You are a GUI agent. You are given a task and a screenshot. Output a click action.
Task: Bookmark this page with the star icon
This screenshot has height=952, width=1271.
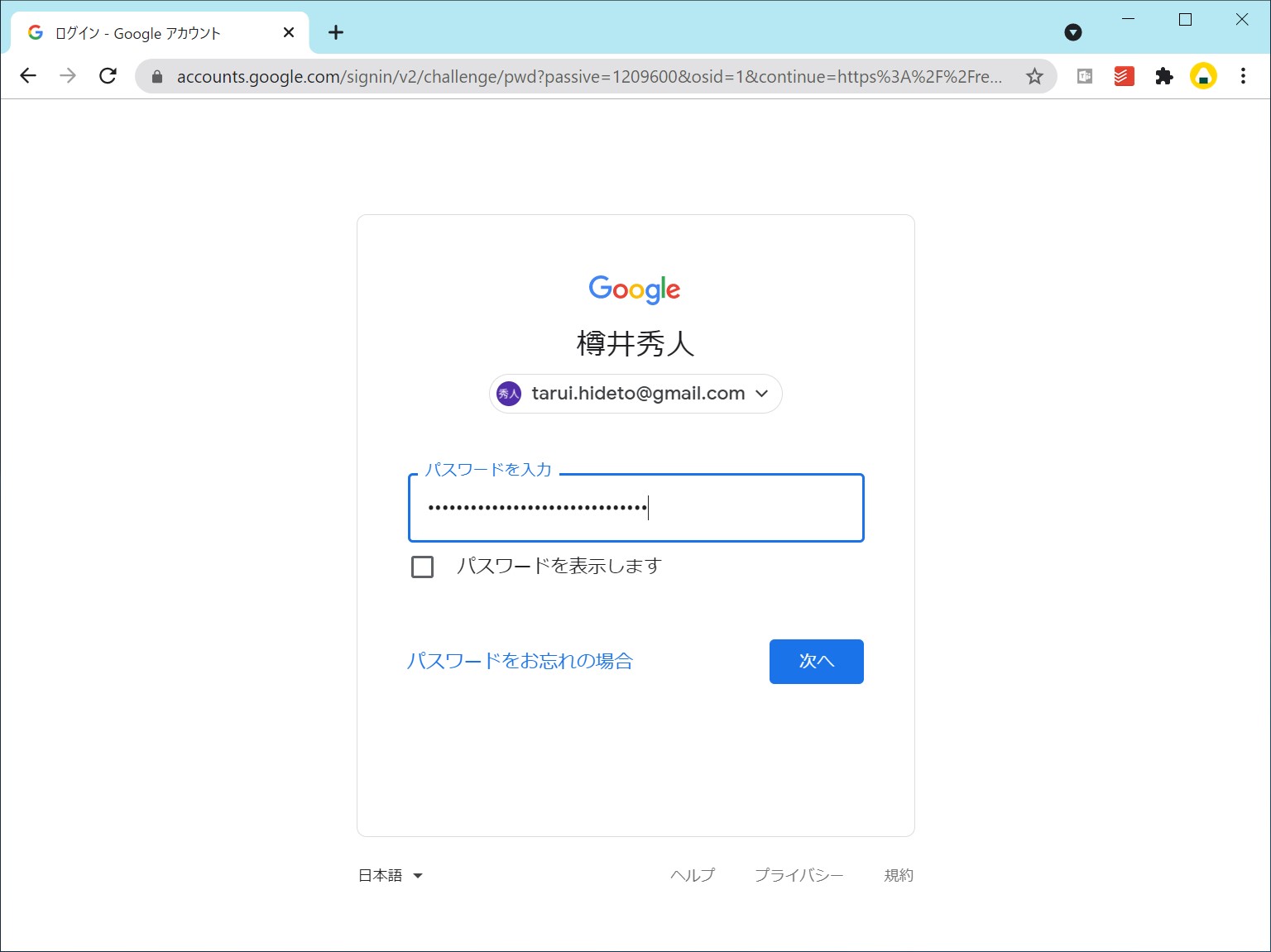pyautogui.click(x=1034, y=75)
